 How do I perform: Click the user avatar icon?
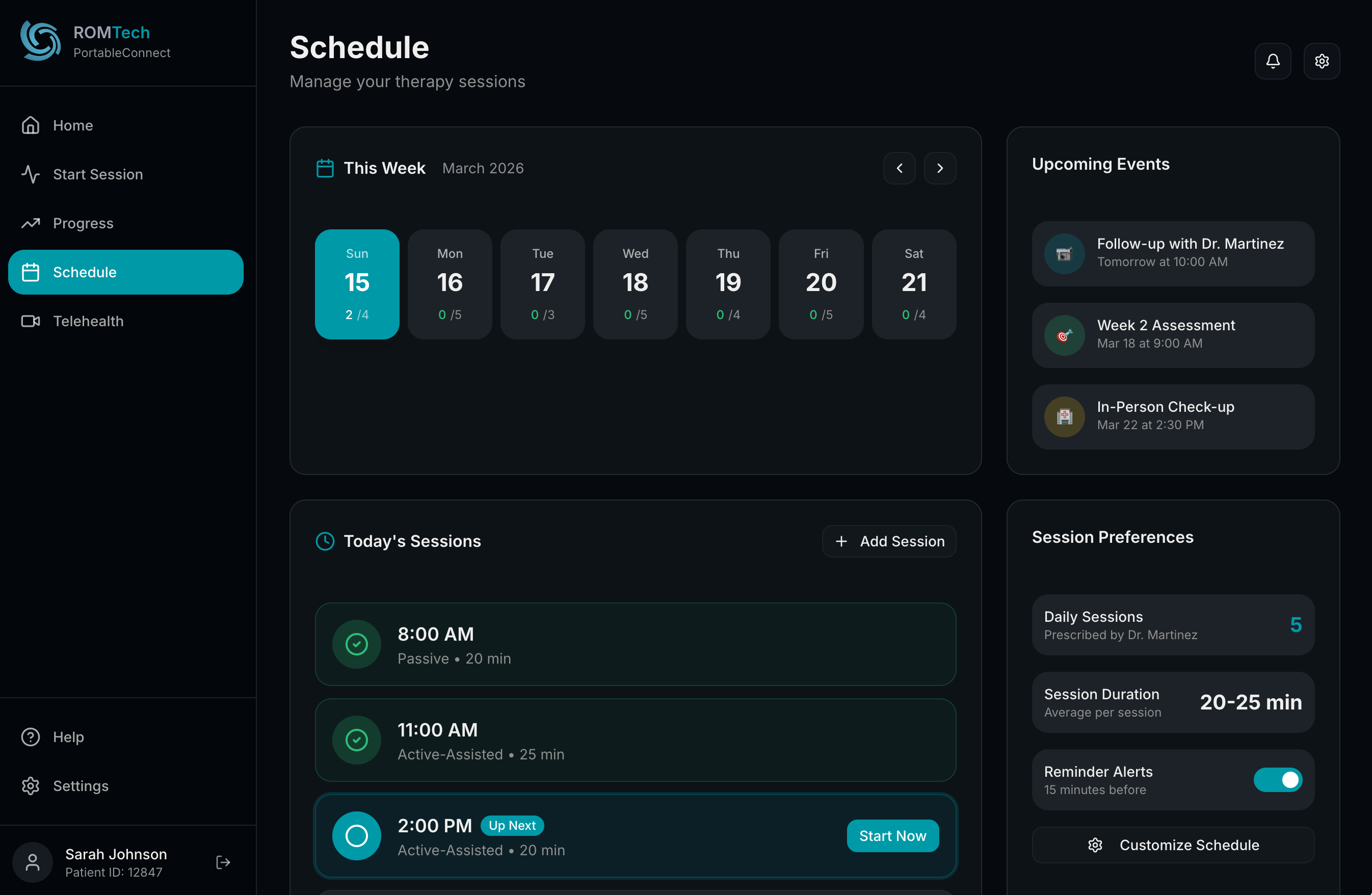click(33, 862)
